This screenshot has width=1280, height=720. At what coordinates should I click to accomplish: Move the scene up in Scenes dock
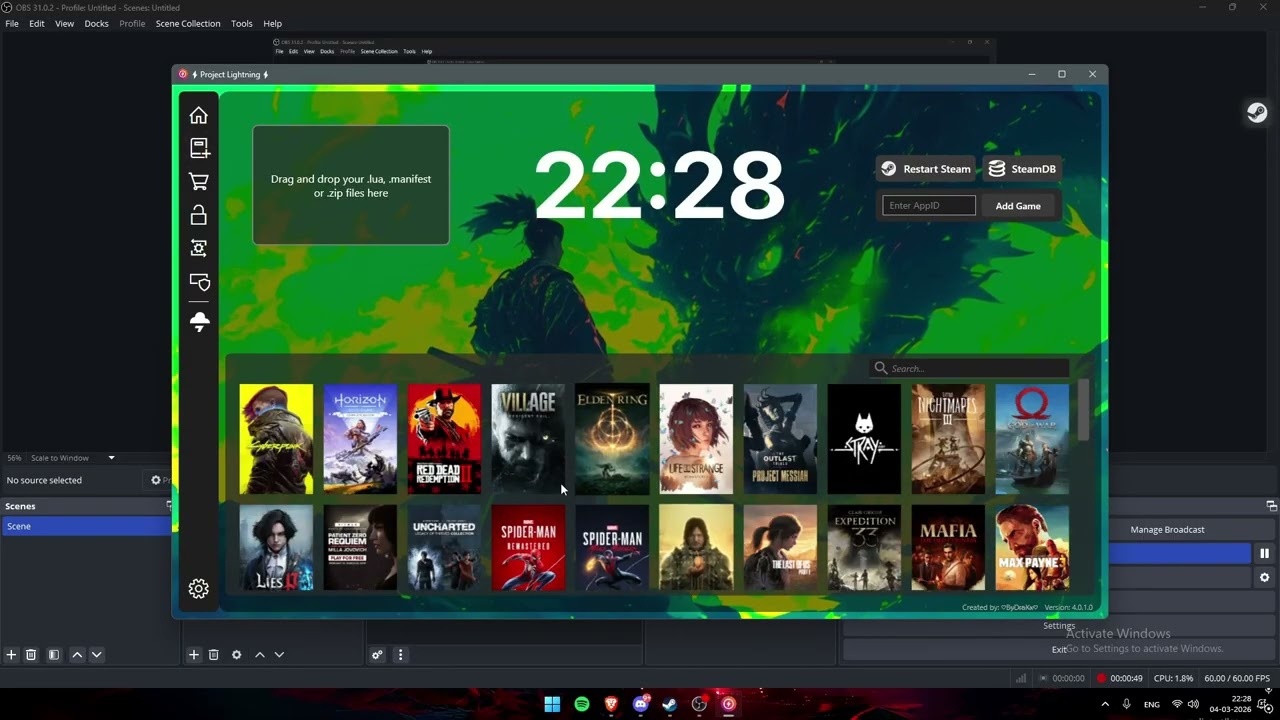(77, 655)
